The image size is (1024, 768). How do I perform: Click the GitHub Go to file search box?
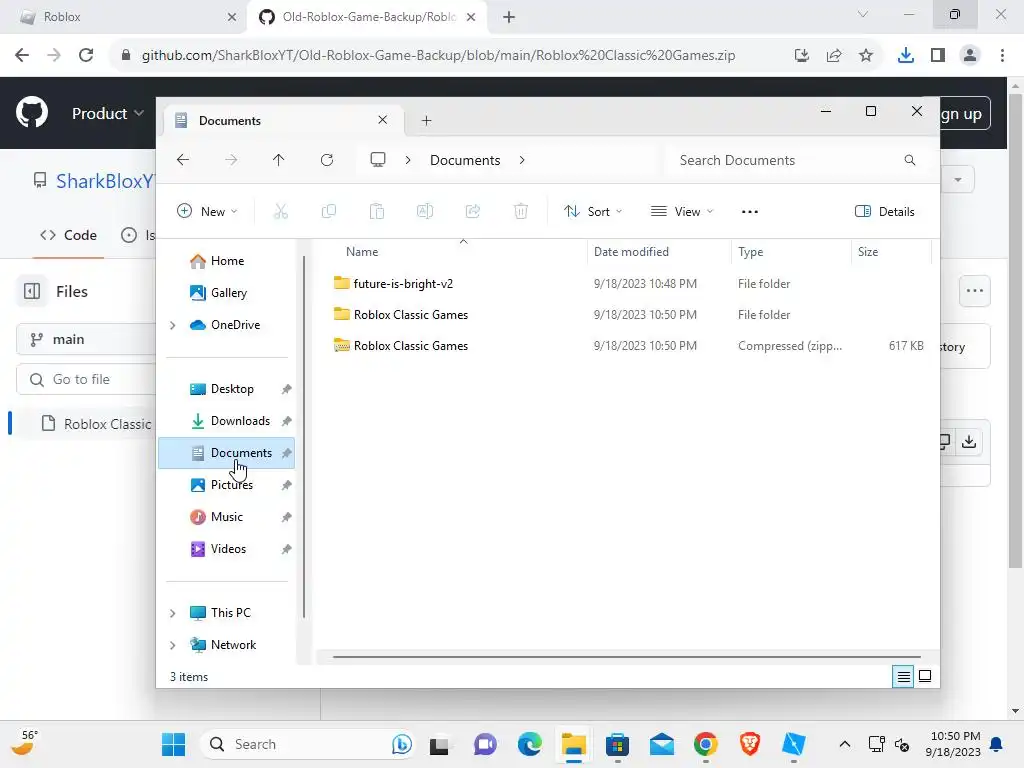point(88,379)
